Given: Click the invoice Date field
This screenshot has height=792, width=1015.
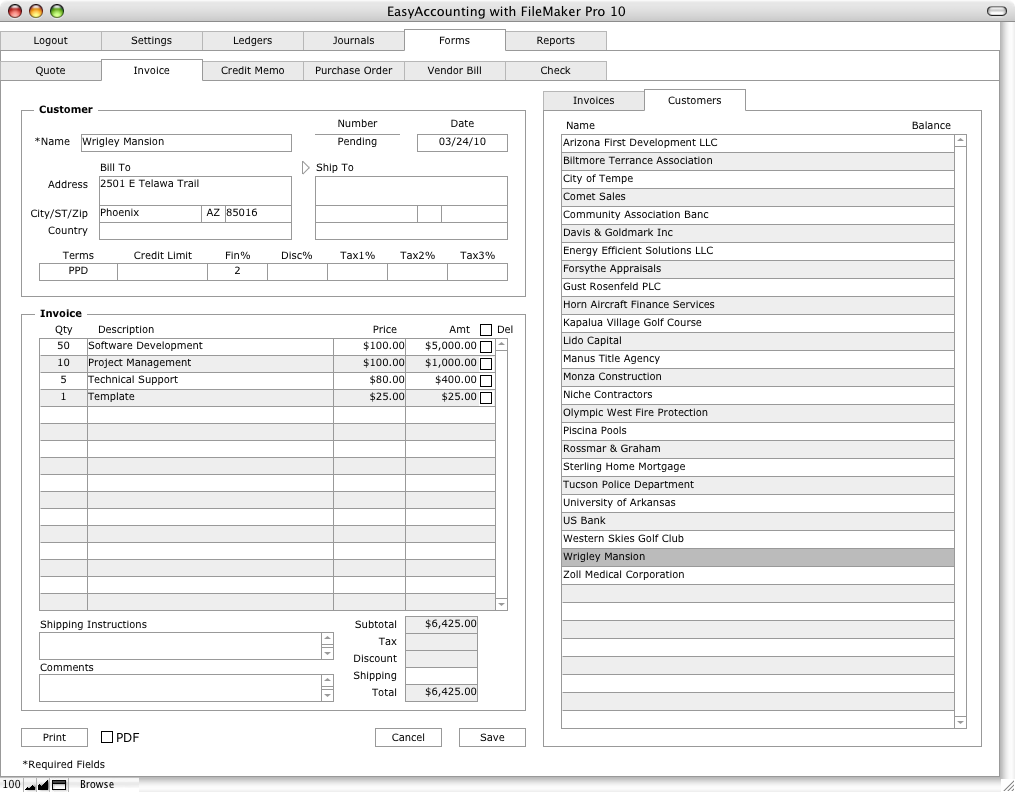Looking at the screenshot, I should tap(462, 142).
